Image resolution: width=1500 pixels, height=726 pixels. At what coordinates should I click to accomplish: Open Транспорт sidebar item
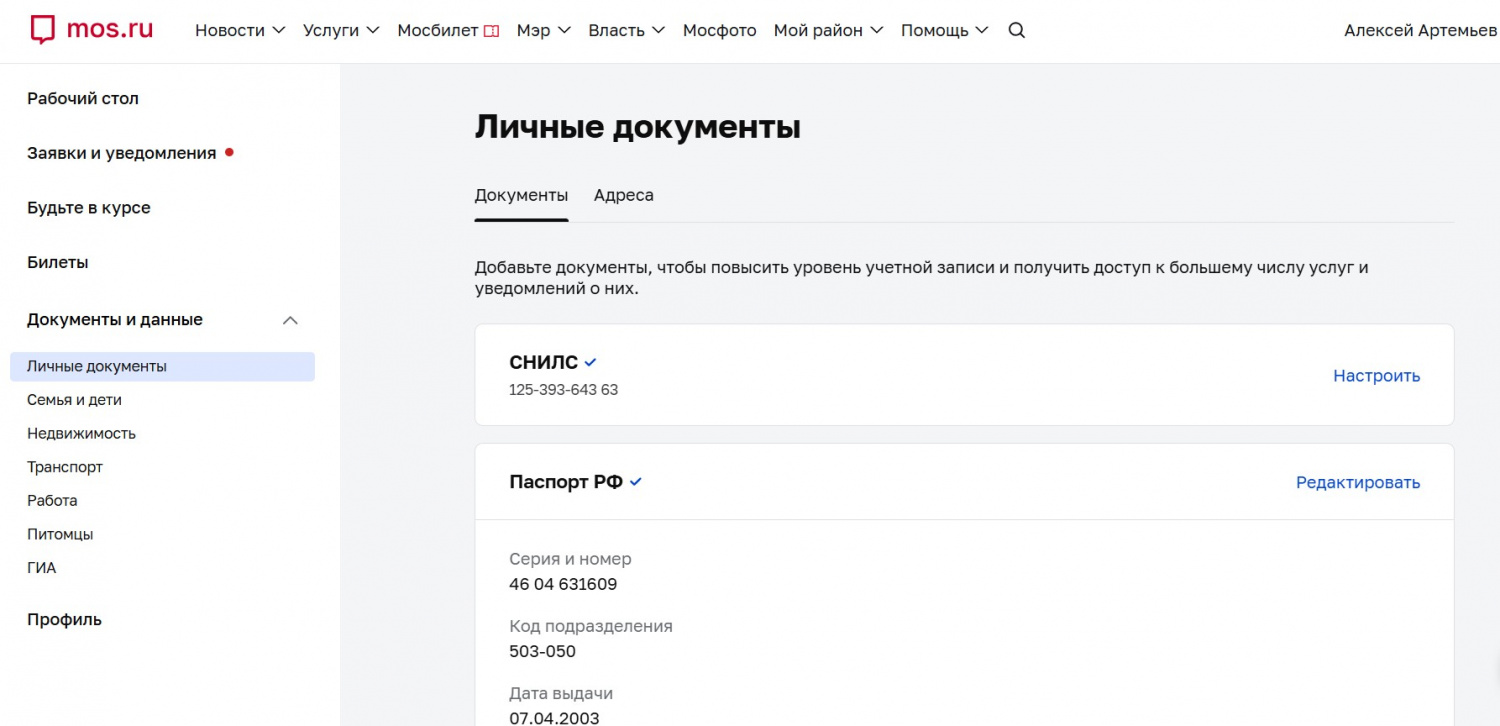tap(65, 467)
